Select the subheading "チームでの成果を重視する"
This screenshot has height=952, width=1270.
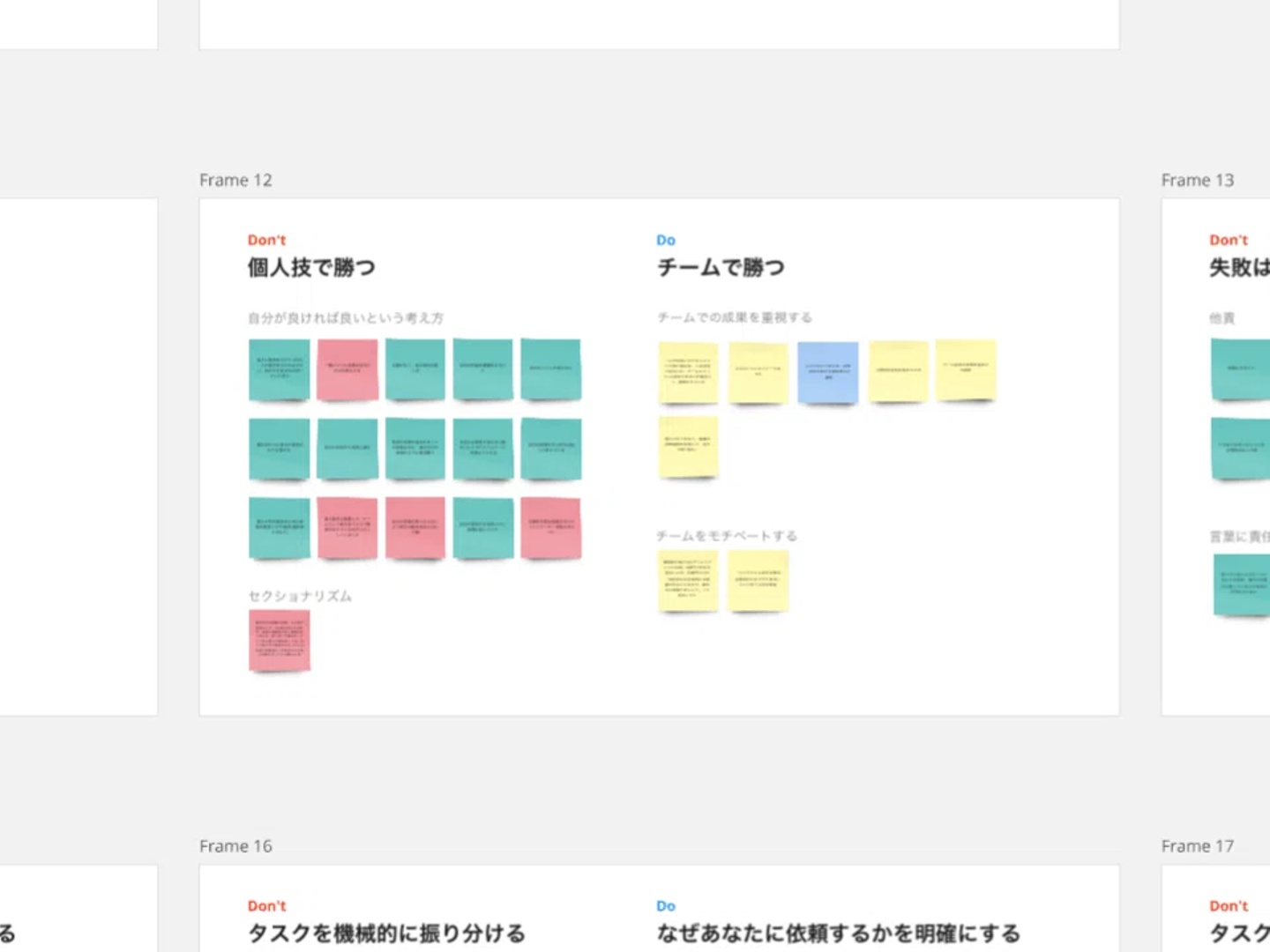pyautogui.click(x=735, y=317)
